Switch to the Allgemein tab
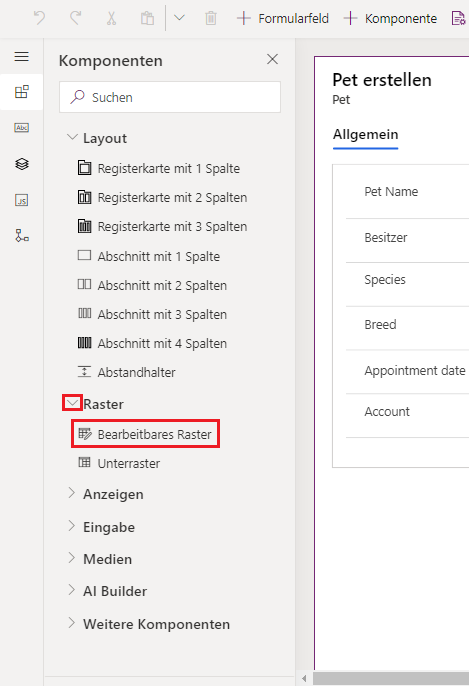The image size is (469, 686). [365, 134]
